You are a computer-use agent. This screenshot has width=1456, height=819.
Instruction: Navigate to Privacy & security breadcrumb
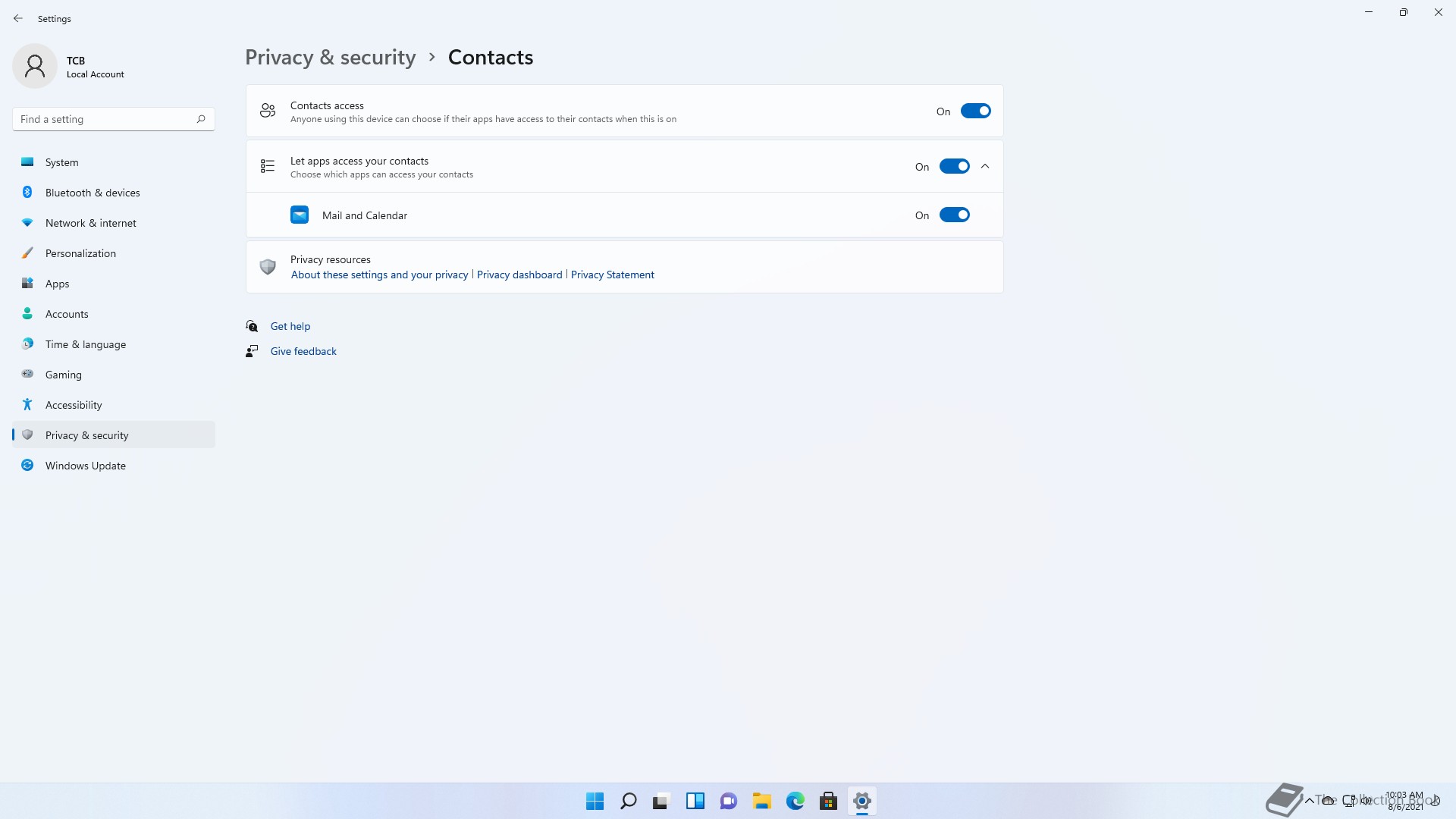(x=330, y=58)
